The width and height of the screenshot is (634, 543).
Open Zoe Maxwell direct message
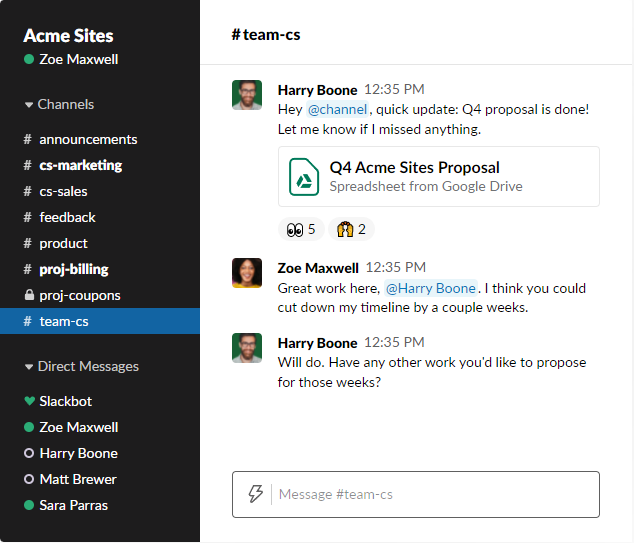tap(100, 427)
